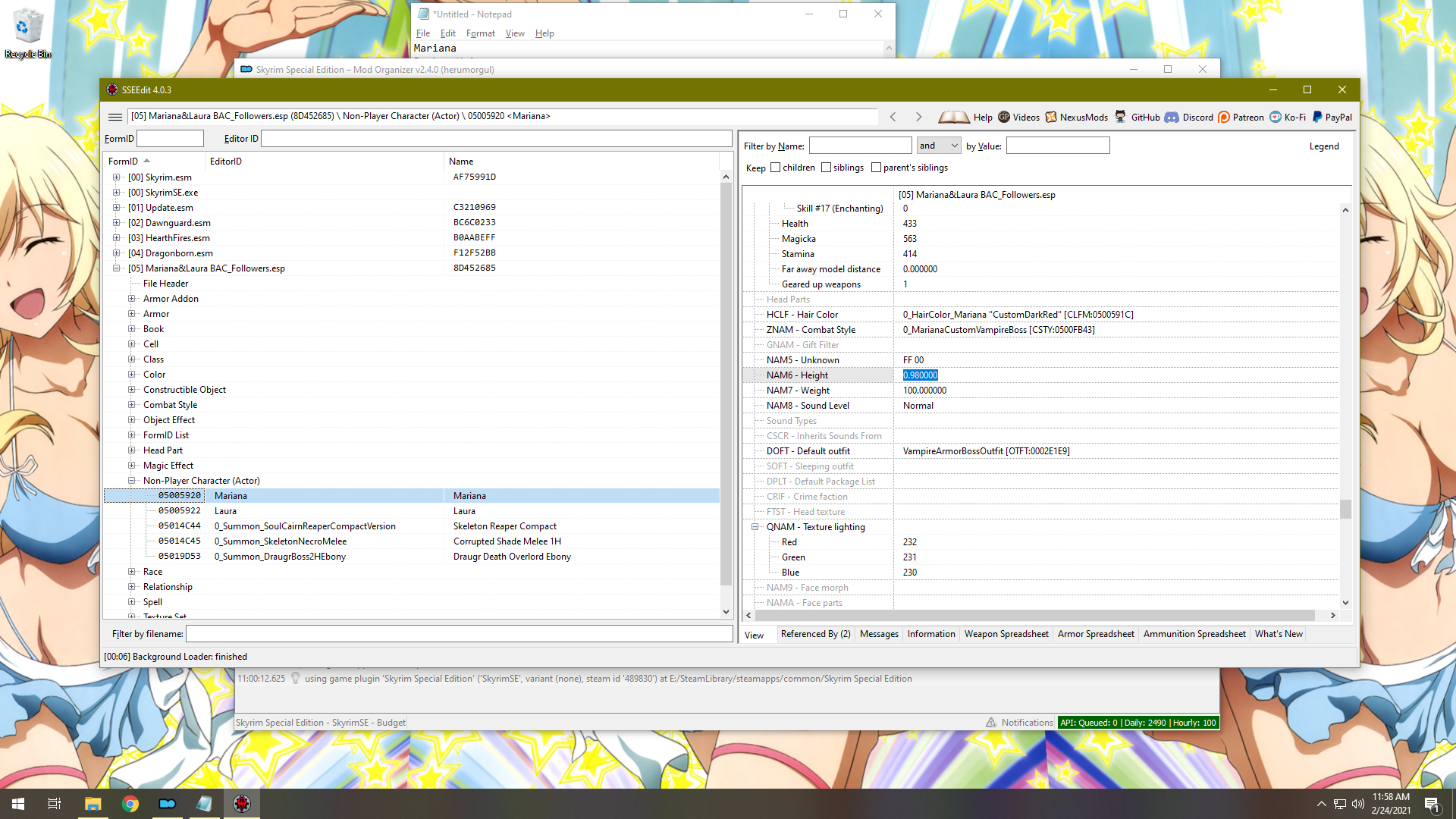The width and height of the screenshot is (1456, 819).
Task: Select the NAM7 - Weight value
Action: tap(924, 391)
